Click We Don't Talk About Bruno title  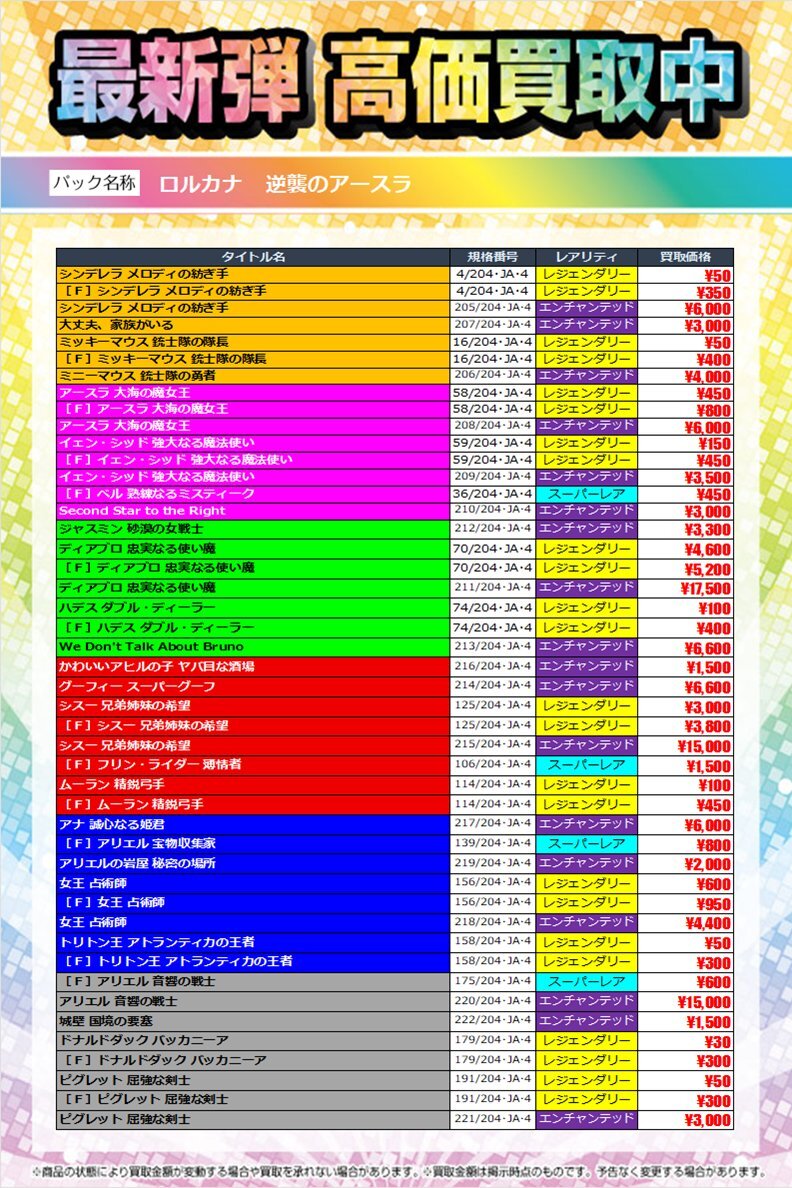[253, 647]
